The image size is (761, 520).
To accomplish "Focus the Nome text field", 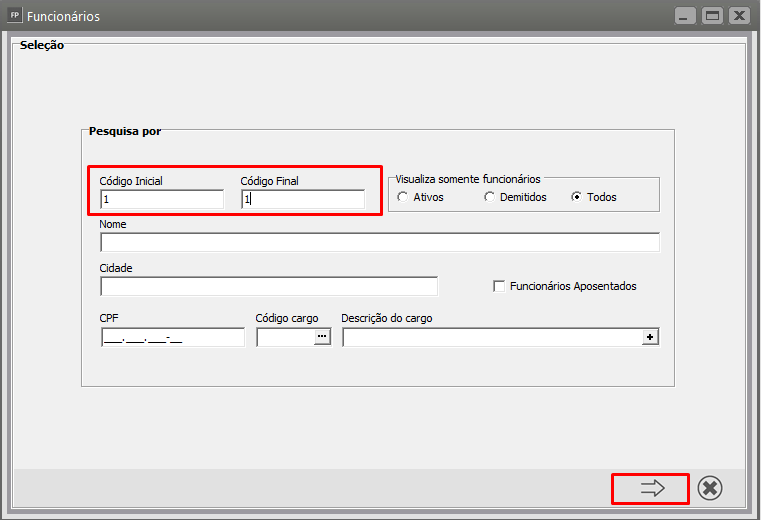I will pos(380,242).
